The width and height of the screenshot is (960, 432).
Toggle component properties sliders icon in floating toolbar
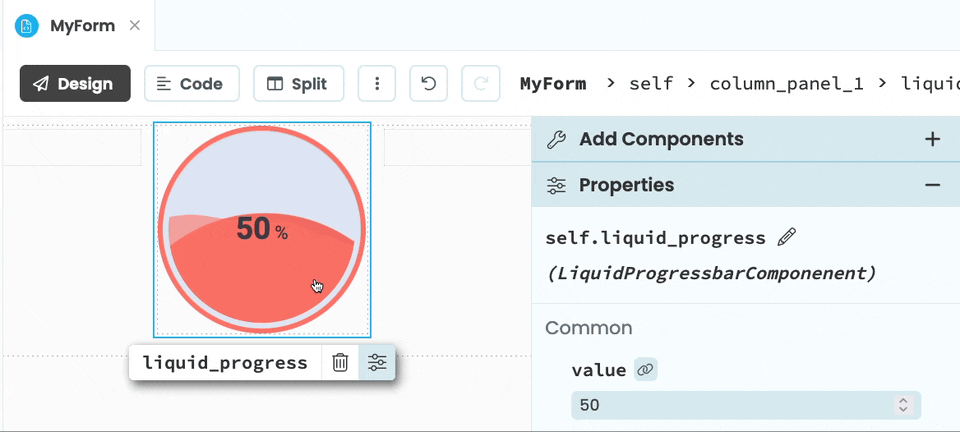[377, 363]
